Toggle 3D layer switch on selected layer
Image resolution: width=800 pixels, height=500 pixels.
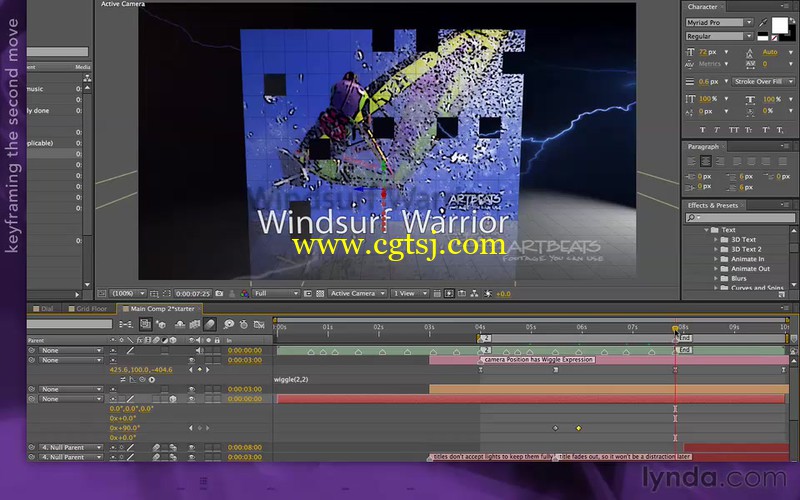(x=173, y=399)
